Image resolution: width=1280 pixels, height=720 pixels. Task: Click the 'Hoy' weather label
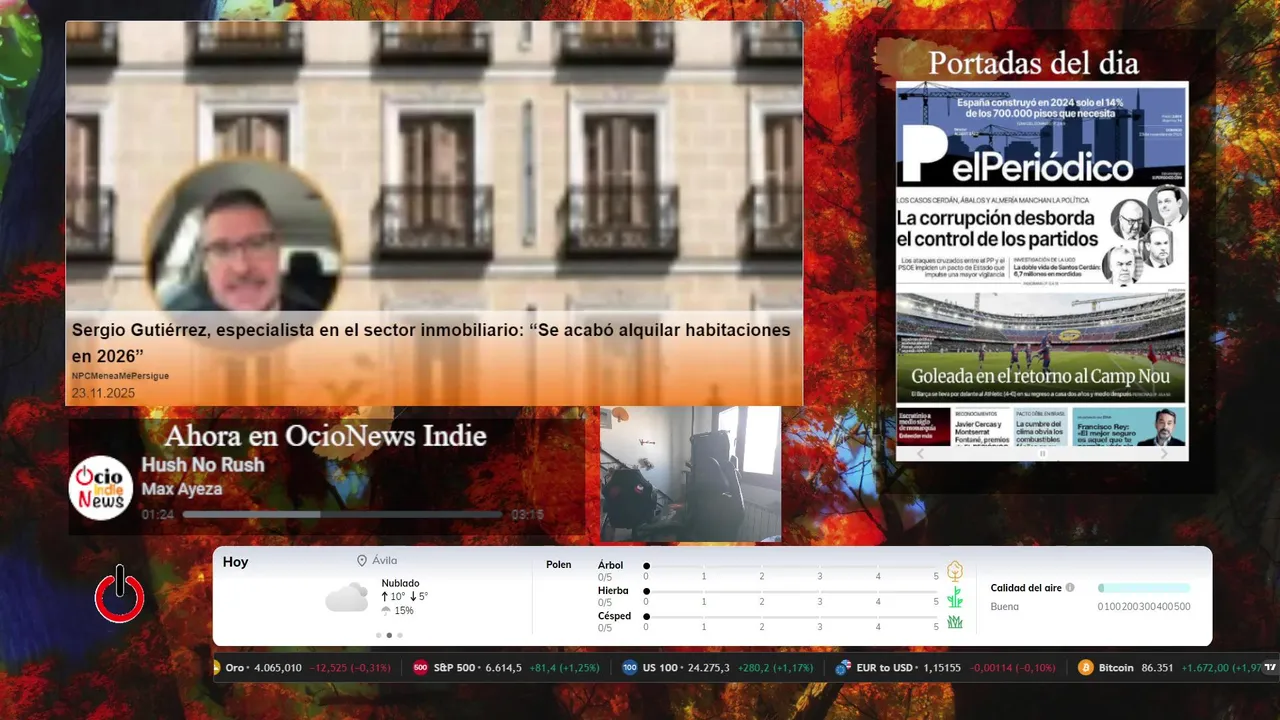pyautogui.click(x=235, y=562)
